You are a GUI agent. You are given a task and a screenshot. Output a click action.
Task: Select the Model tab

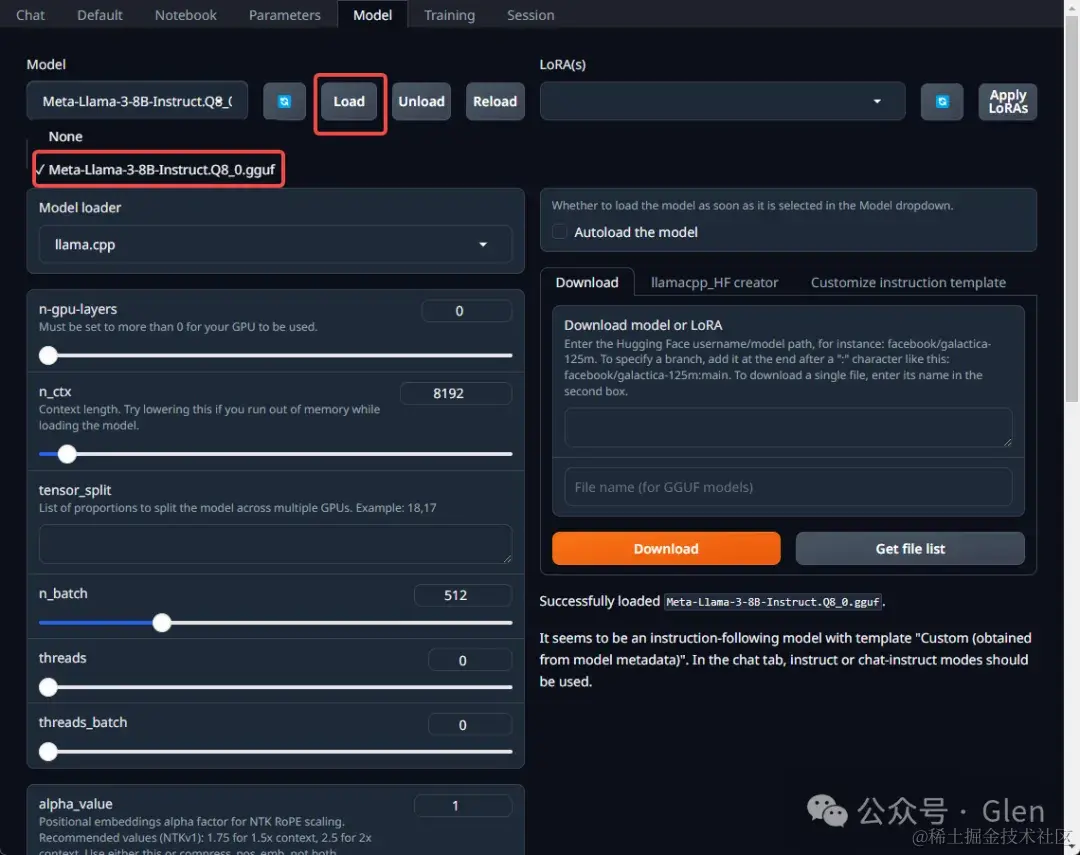(373, 14)
